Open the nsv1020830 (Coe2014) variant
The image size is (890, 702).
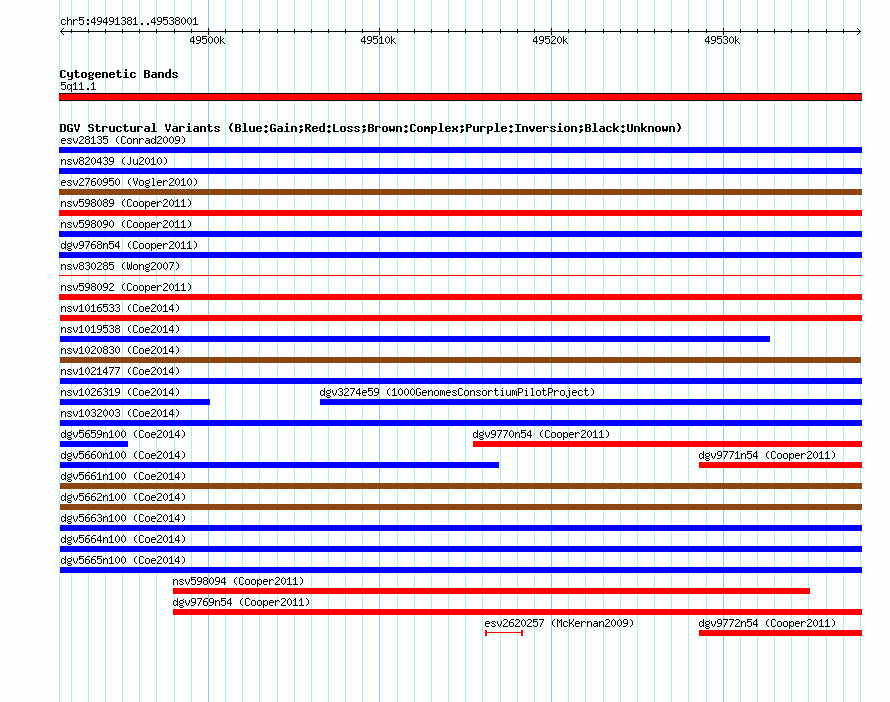(120, 350)
